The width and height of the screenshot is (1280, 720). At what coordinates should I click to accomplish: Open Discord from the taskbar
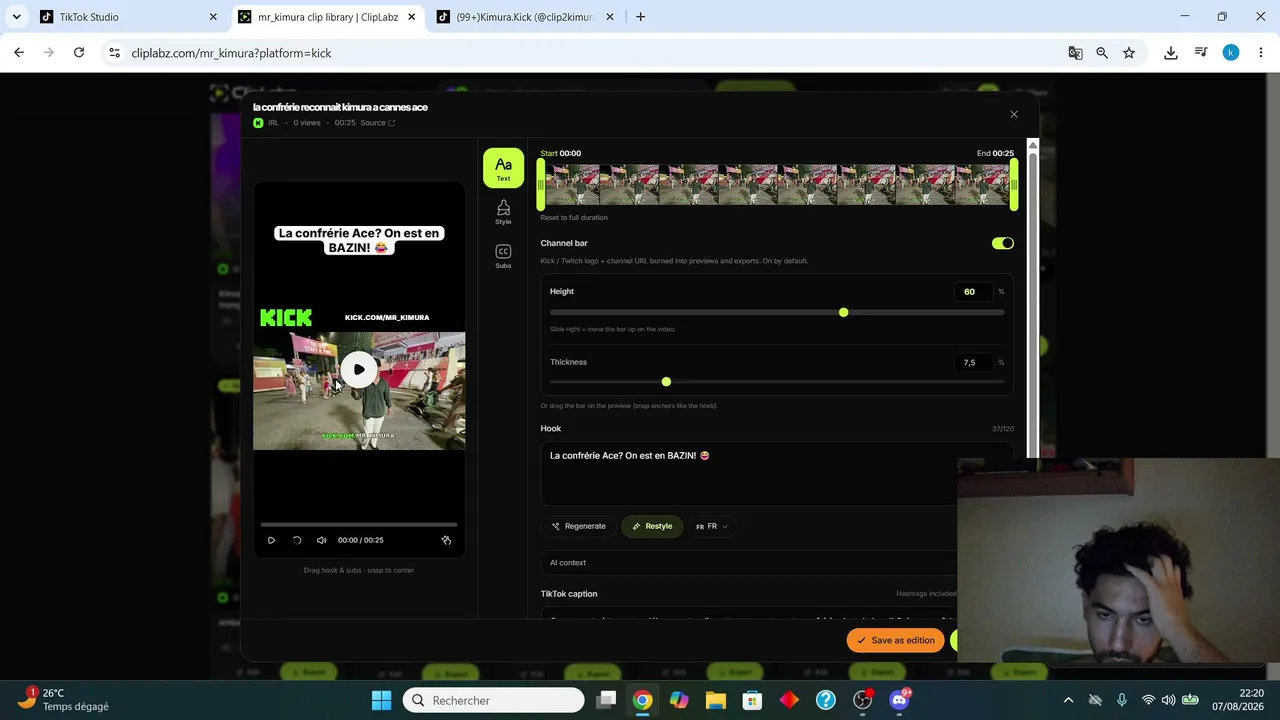(899, 700)
